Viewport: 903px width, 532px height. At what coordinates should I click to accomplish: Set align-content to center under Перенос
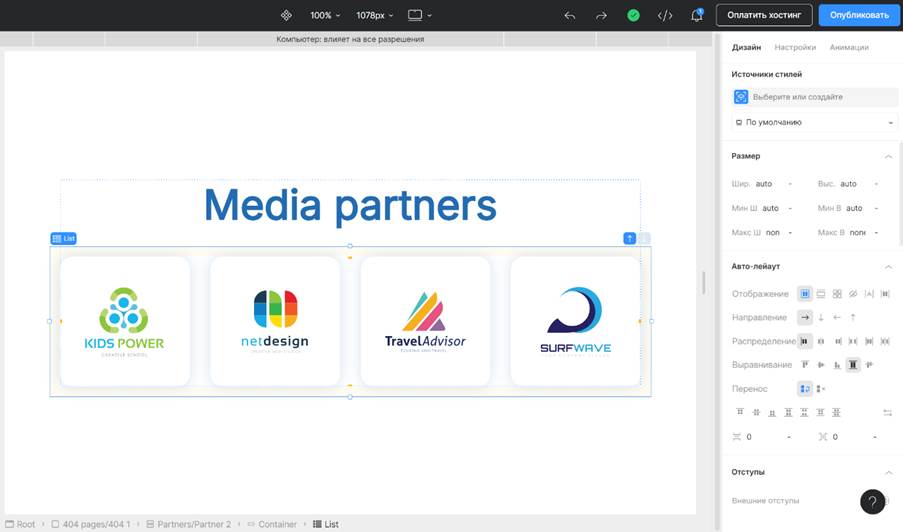pyautogui.click(x=756, y=412)
